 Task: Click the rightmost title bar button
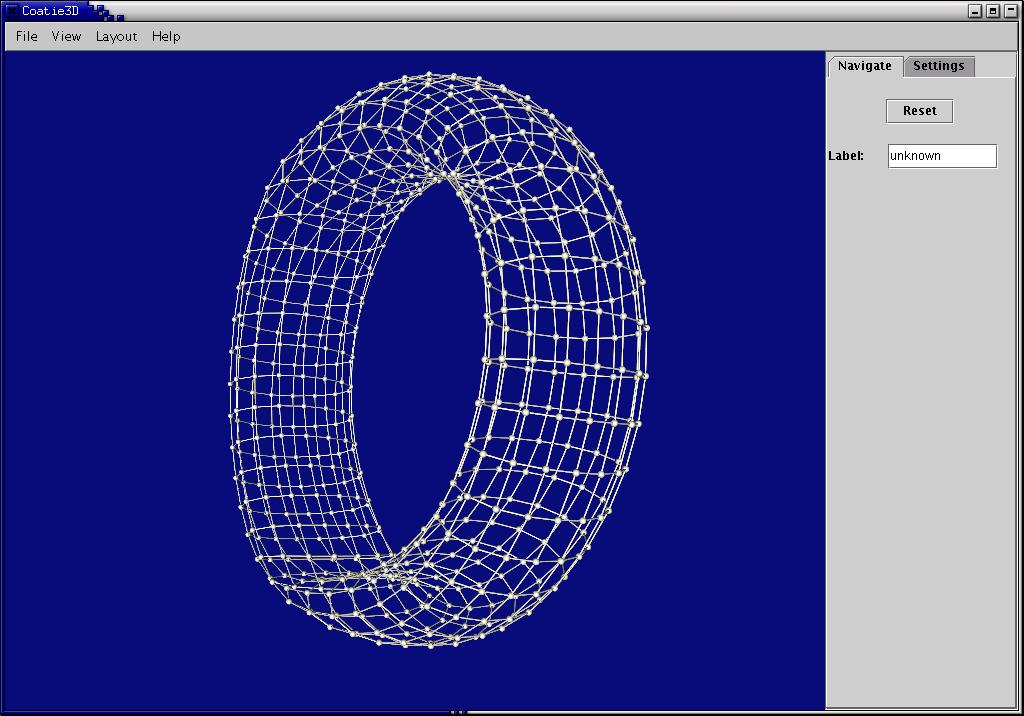tap(1010, 11)
